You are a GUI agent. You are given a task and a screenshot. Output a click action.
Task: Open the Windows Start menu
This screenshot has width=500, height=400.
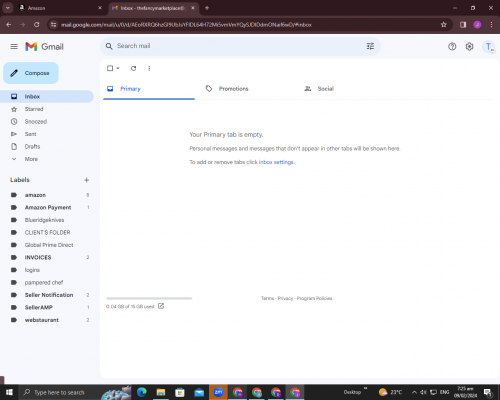tap(9, 392)
